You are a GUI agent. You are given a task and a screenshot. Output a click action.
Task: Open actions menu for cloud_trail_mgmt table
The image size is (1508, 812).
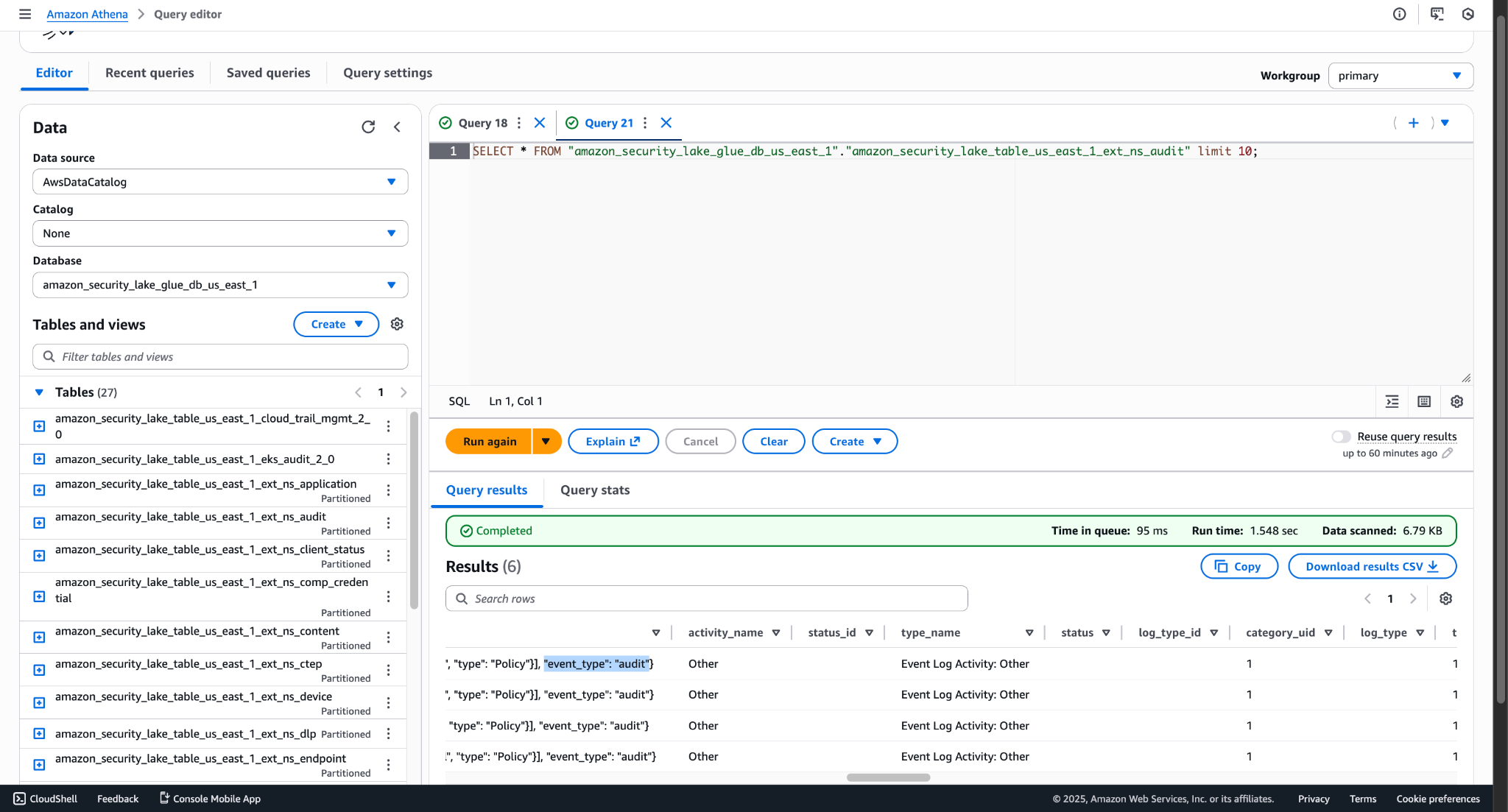pyautogui.click(x=388, y=426)
